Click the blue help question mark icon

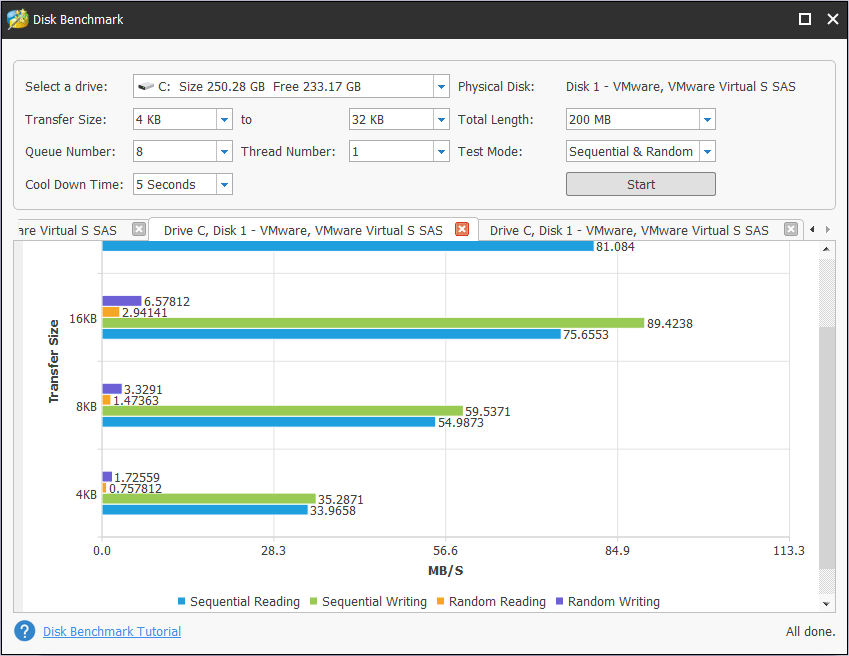tap(25, 631)
